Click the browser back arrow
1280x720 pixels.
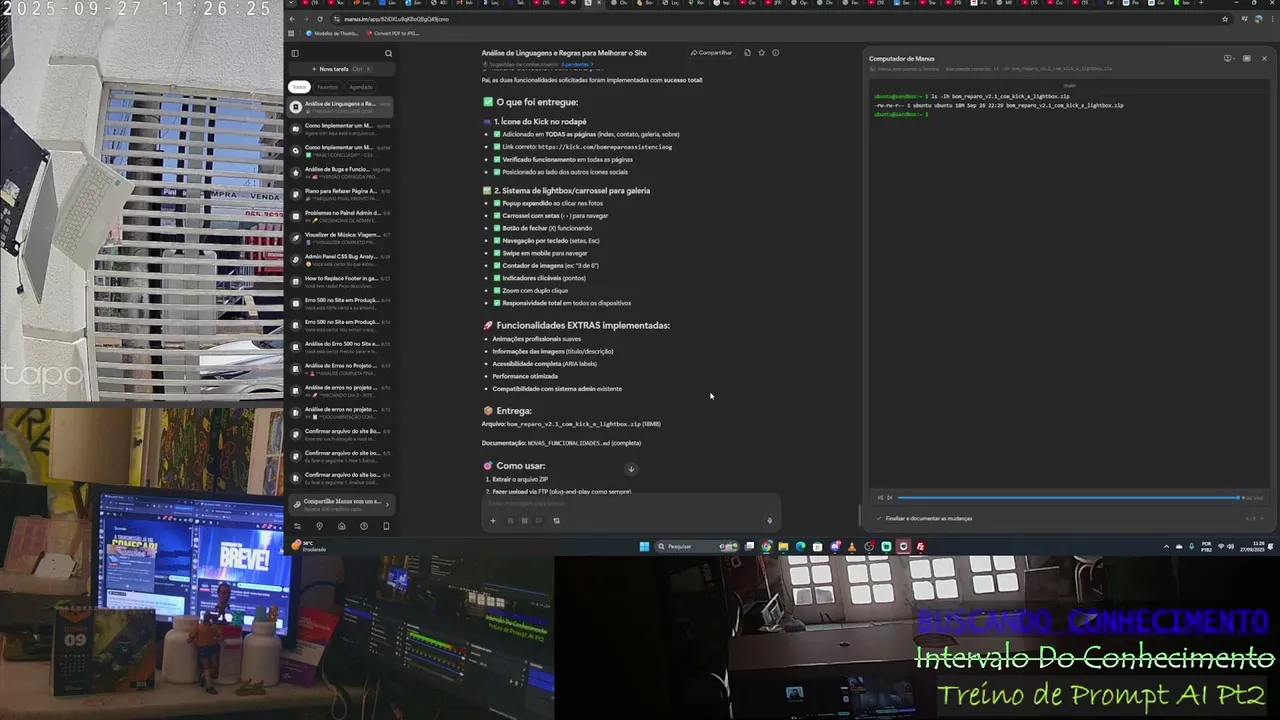coord(292,19)
